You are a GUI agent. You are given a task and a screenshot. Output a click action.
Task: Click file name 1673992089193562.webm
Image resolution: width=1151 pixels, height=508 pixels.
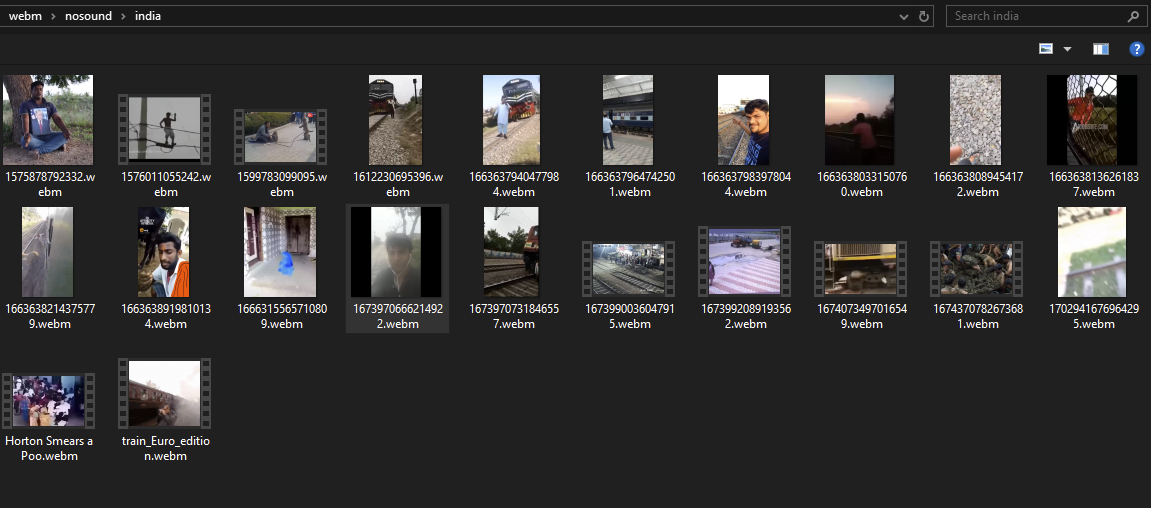click(744, 317)
